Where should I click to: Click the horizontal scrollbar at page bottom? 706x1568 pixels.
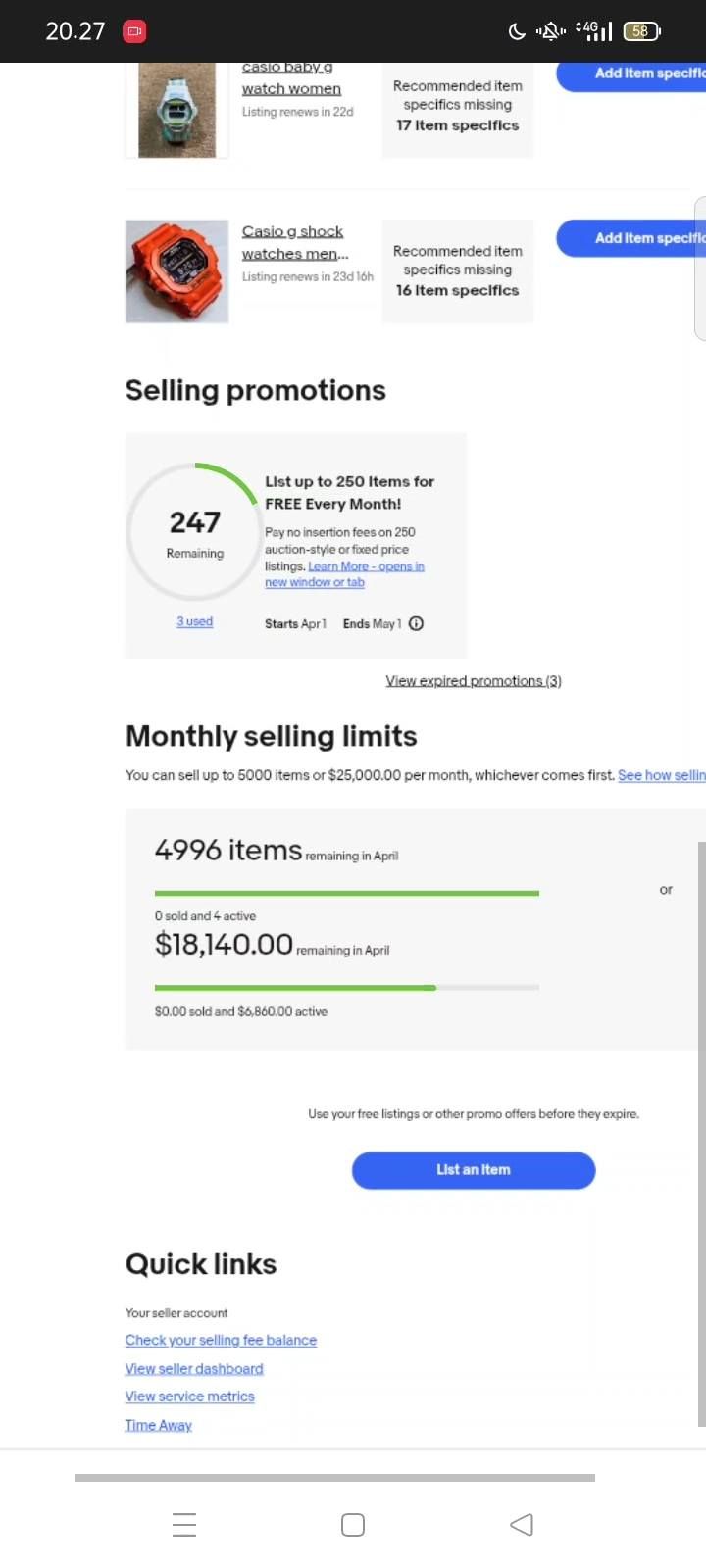334,1477
